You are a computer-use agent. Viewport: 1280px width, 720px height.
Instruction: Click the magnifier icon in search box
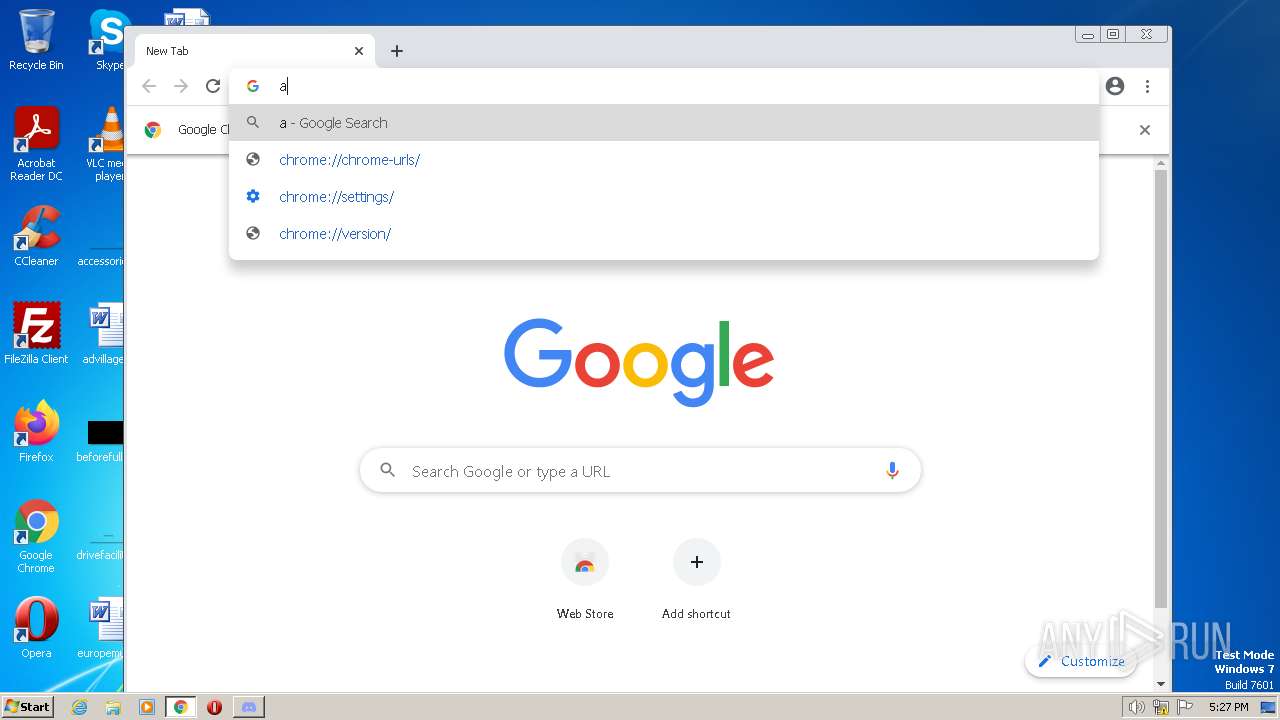pyautogui.click(x=388, y=471)
